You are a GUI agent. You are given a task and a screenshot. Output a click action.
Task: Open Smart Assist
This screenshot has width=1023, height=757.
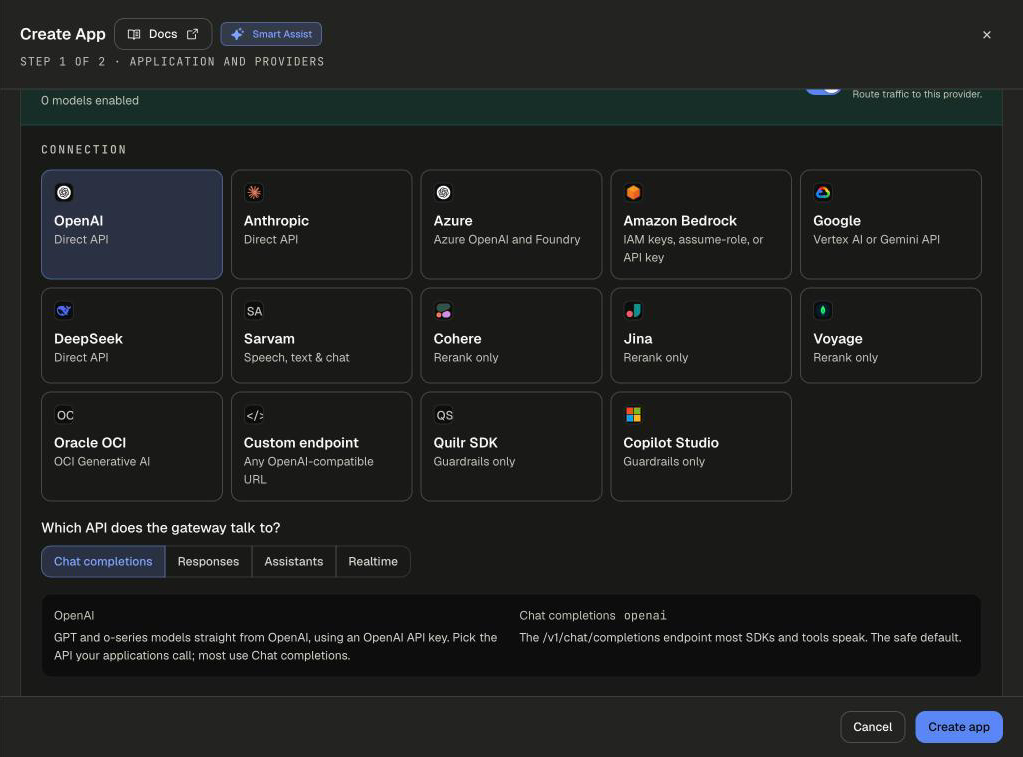[x=271, y=34]
